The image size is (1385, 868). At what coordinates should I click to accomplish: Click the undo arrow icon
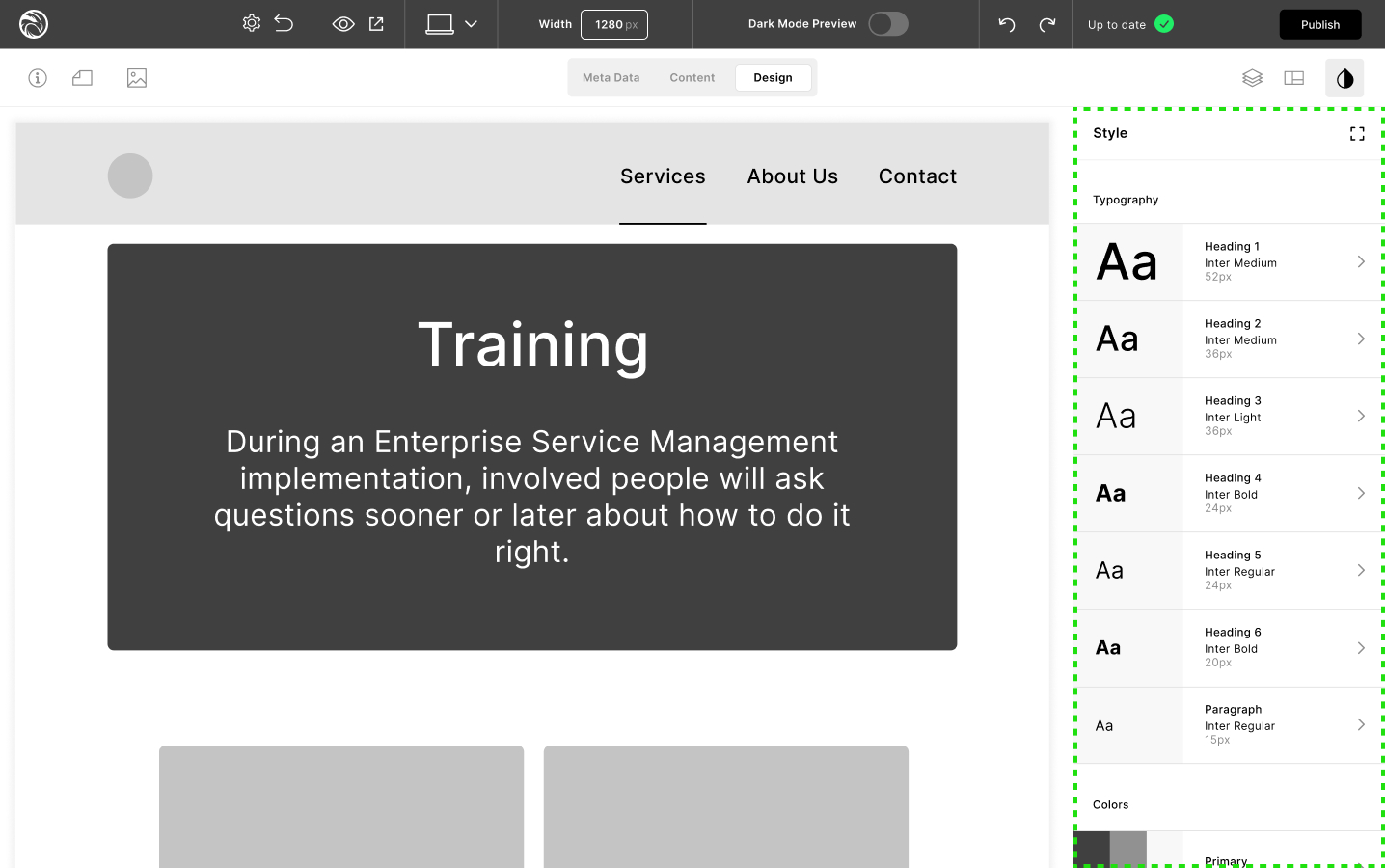click(1006, 24)
